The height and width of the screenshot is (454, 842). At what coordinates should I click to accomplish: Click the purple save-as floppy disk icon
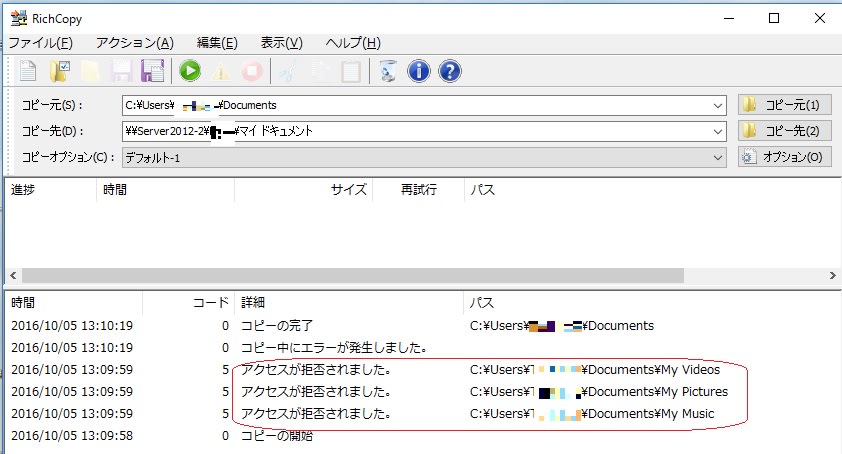pyautogui.click(x=153, y=71)
